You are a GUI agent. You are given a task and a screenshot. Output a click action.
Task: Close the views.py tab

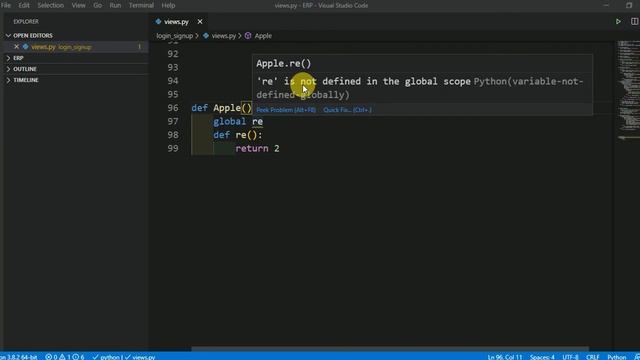200,22
